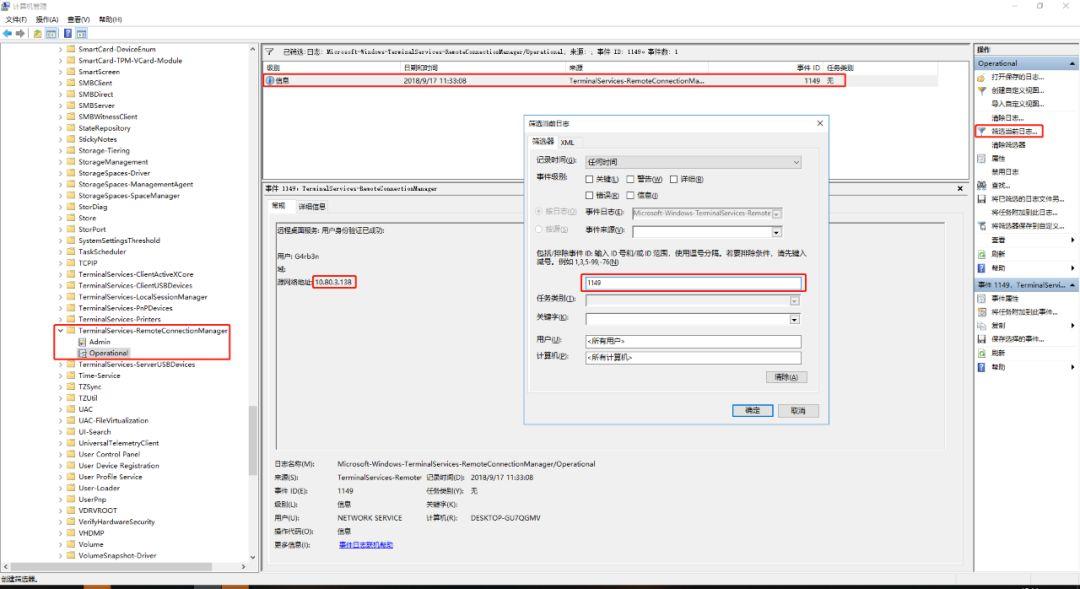1080x589 pixels.
Task: Collapse the TerminalServices-RemoteConnectionManager tree node
Action: pos(61,331)
